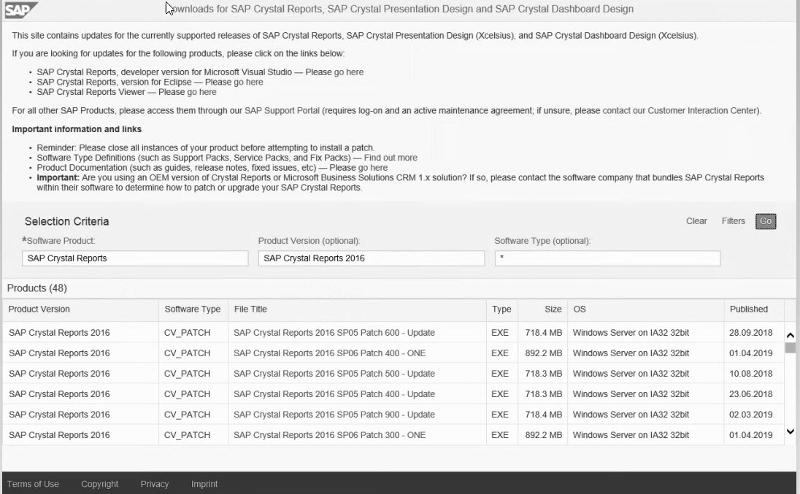Image resolution: width=800 pixels, height=494 pixels.
Task: Click 'Windows Server on IA32 32bit' in Patch 500 row
Action: [631, 374]
